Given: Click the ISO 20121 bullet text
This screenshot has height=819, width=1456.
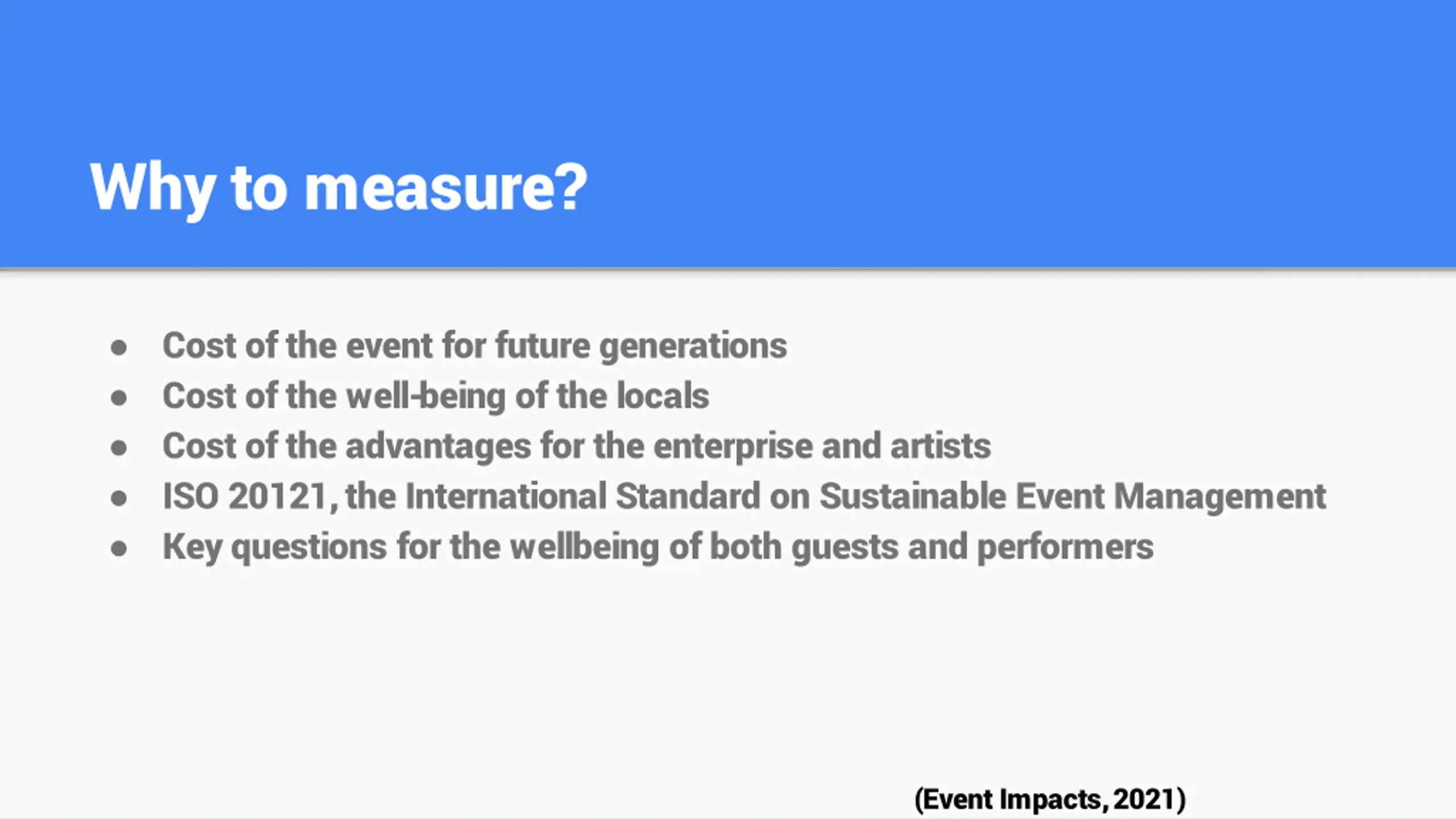Looking at the screenshot, I should (744, 497).
